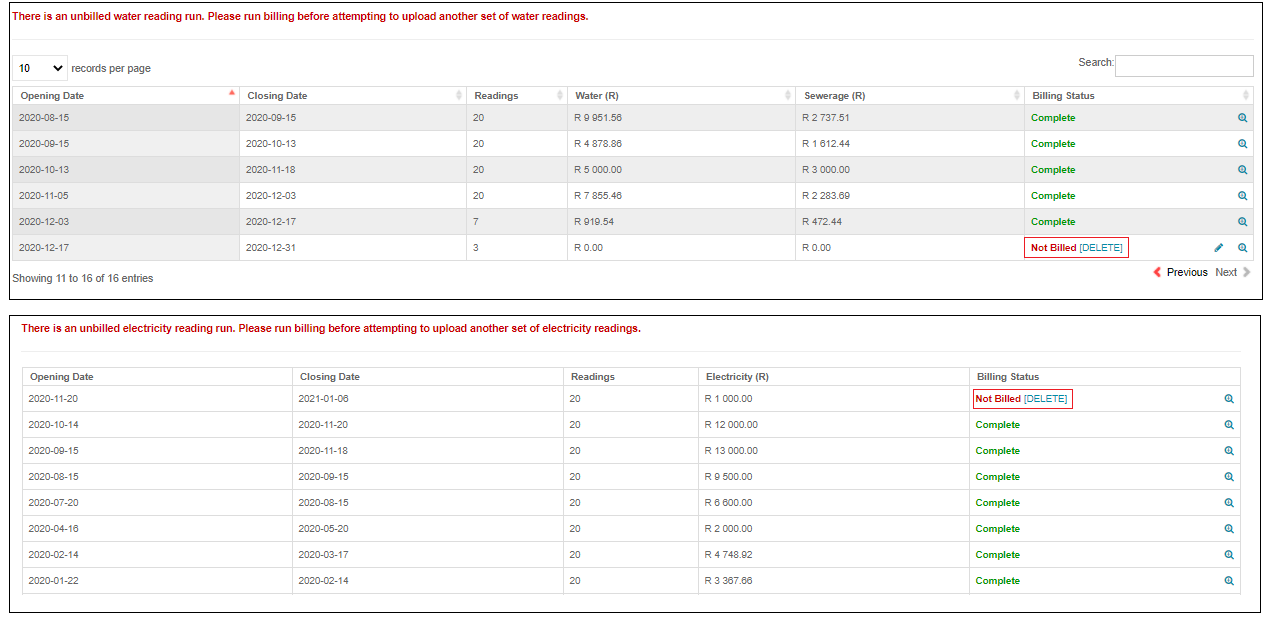Click the water amount R 919.54
Viewport: 1278px width, 623px height.
click(x=594, y=222)
